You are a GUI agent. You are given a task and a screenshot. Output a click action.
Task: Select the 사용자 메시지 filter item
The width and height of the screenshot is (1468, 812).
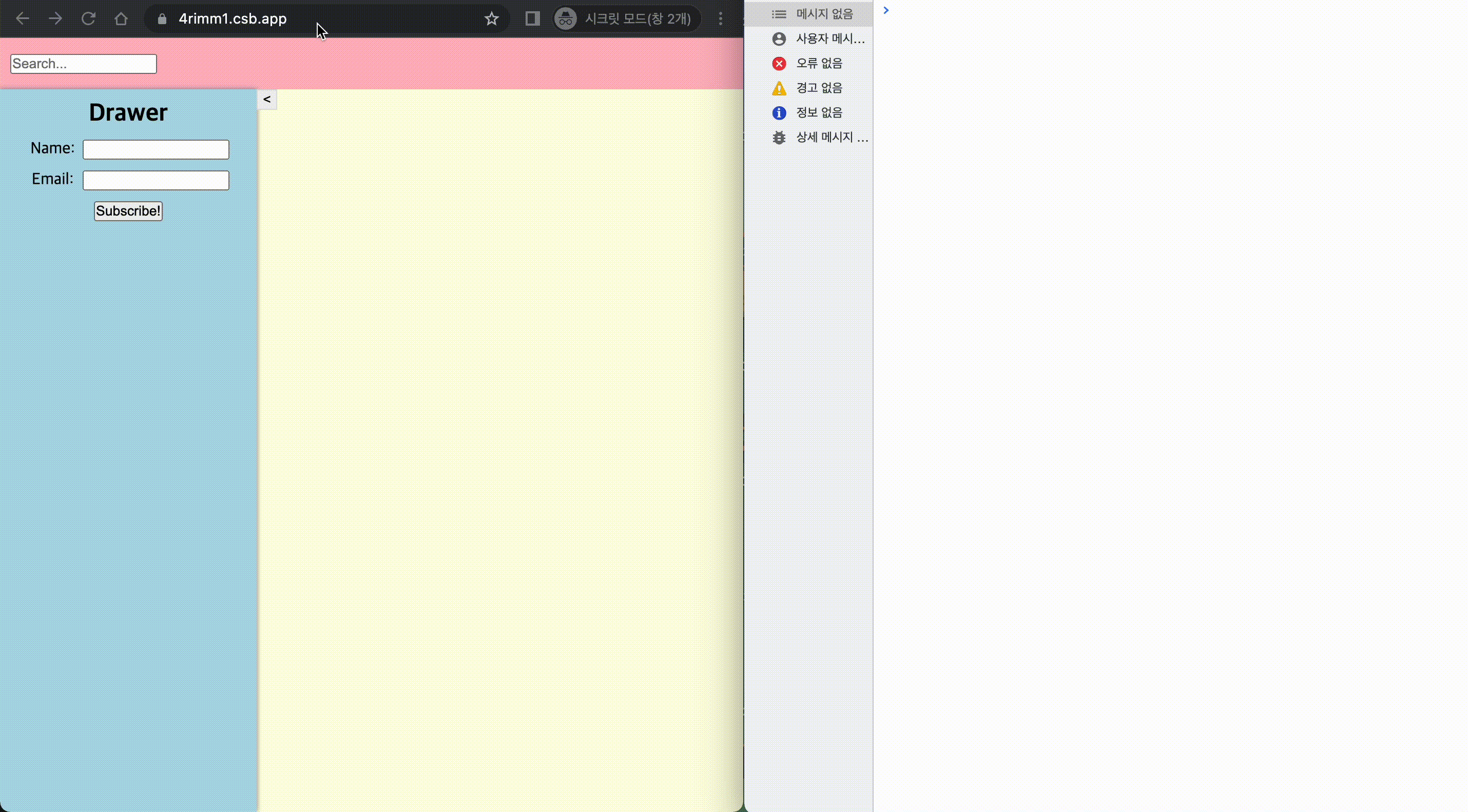point(818,38)
